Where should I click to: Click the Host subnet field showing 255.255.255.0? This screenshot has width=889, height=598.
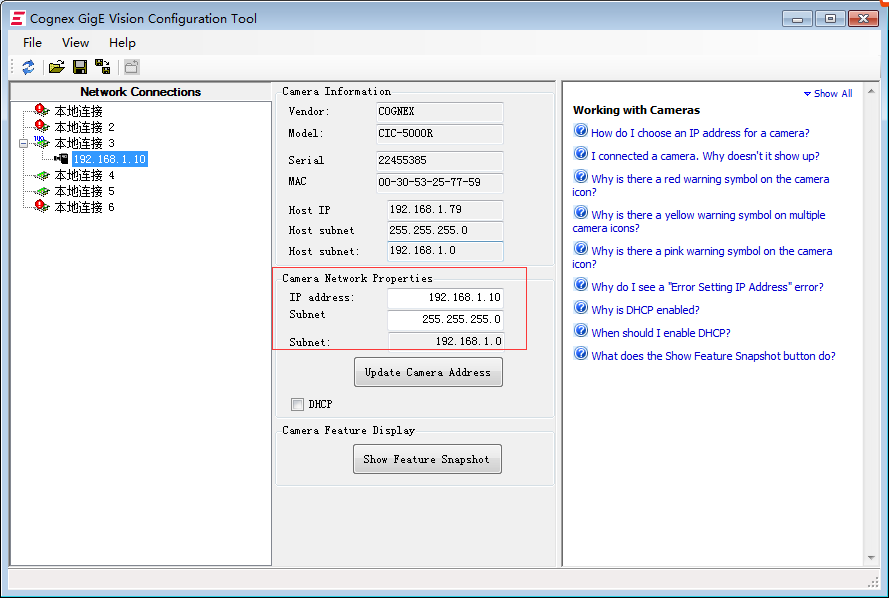point(445,231)
